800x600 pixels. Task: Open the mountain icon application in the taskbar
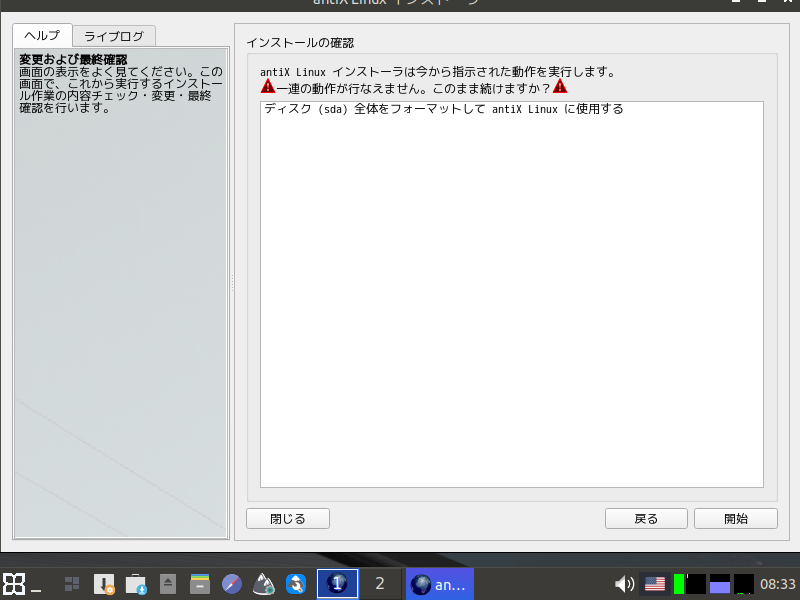[264, 584]
